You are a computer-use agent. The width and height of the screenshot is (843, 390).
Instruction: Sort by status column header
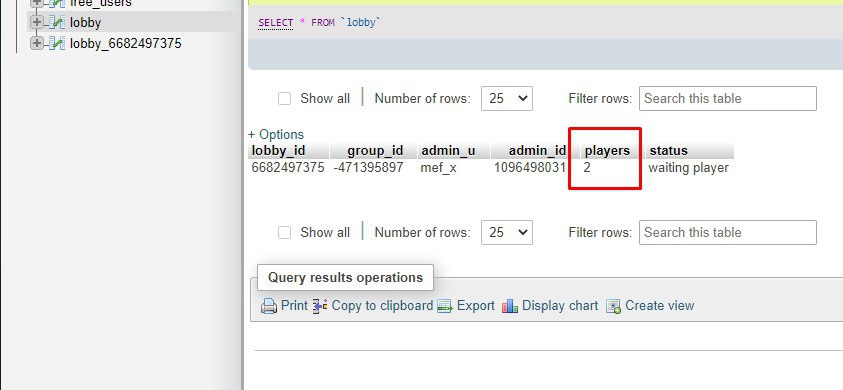pos(668,151)
